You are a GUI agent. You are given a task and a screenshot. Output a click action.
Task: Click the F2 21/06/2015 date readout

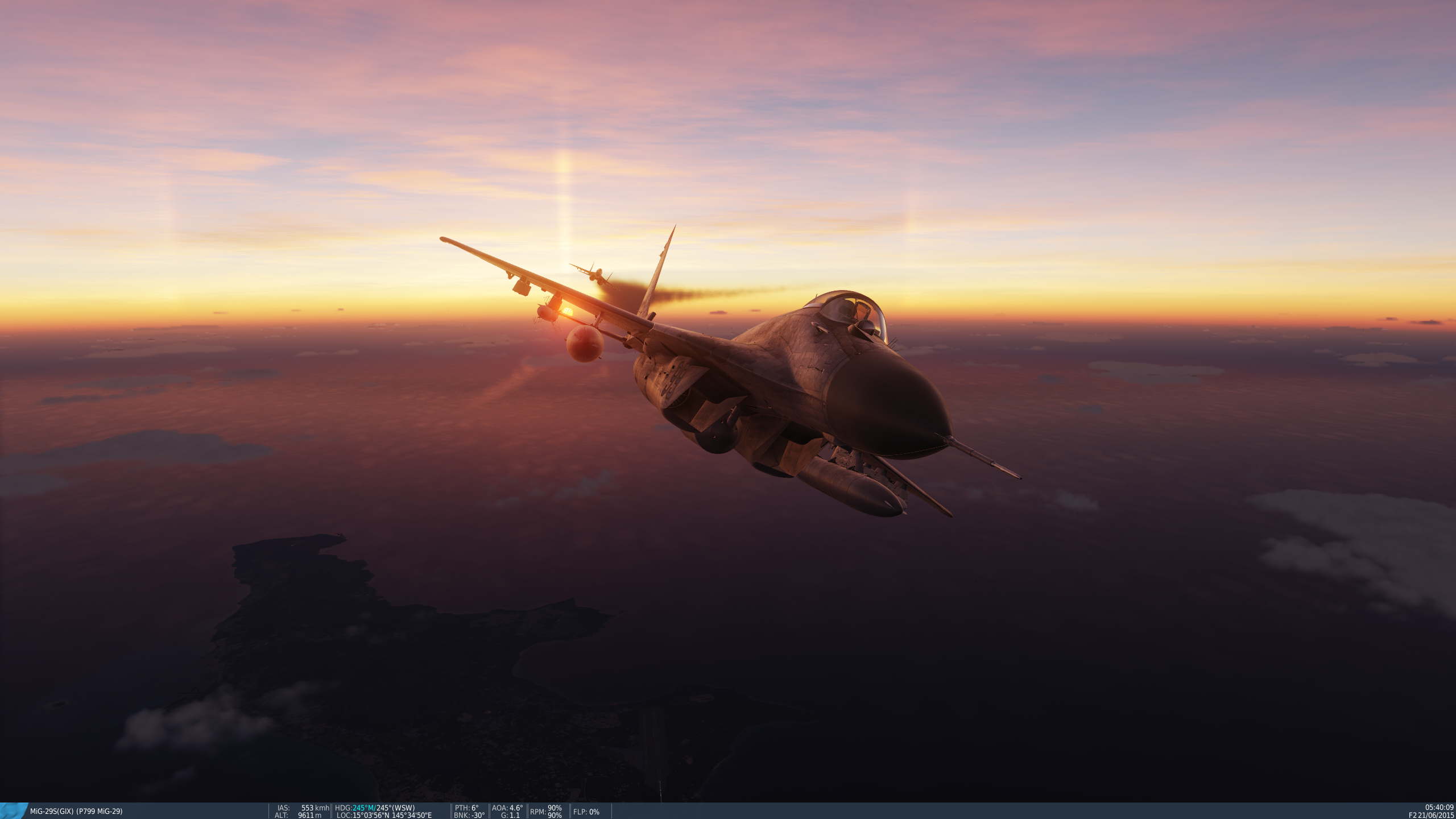click(1431, 816)
